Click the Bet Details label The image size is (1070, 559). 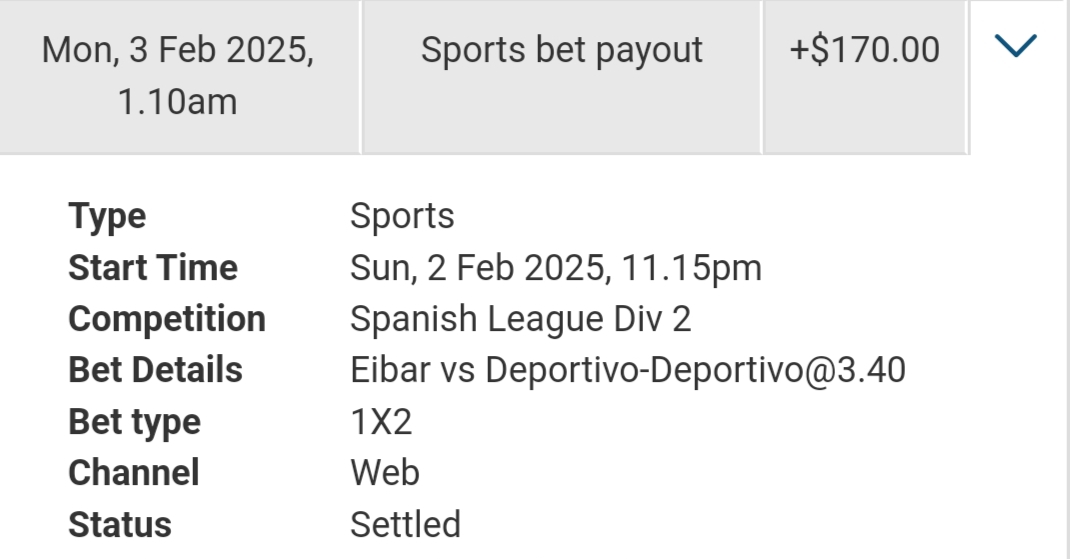(155, 371)
